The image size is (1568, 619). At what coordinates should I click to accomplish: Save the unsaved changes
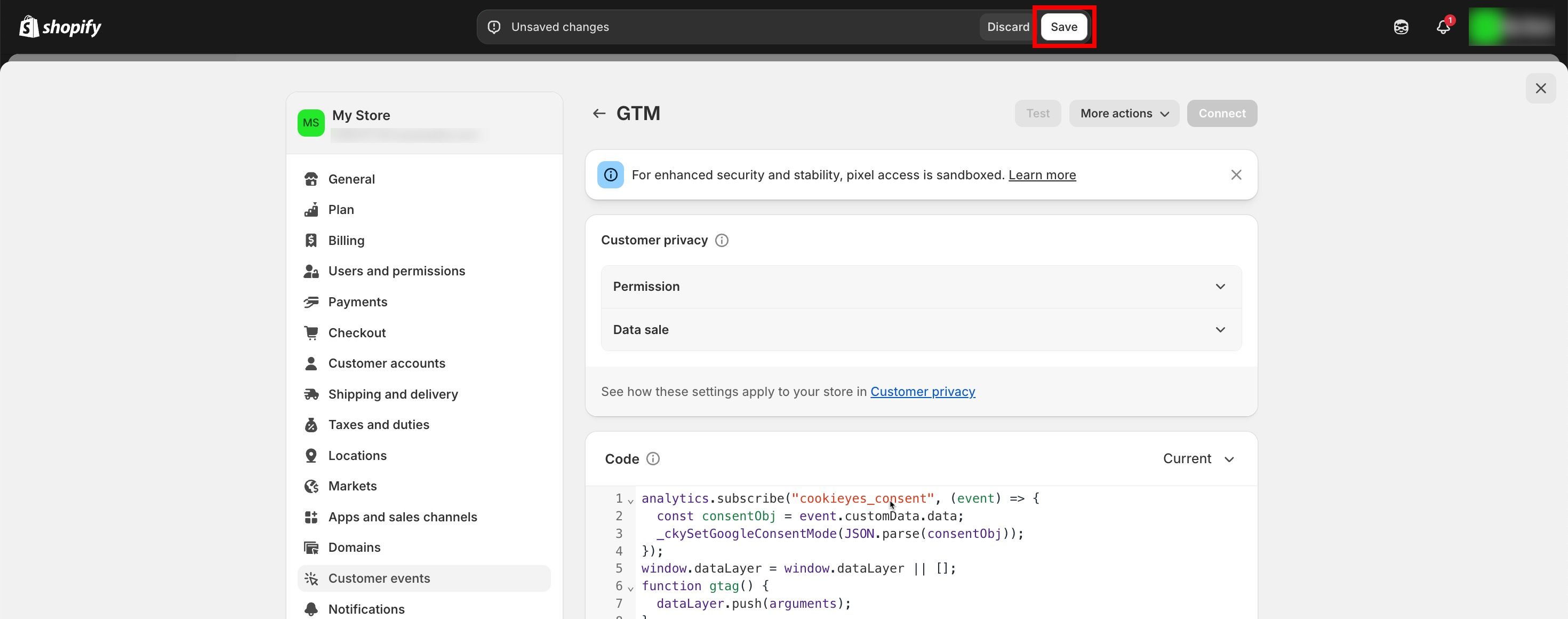point(1063,27)
